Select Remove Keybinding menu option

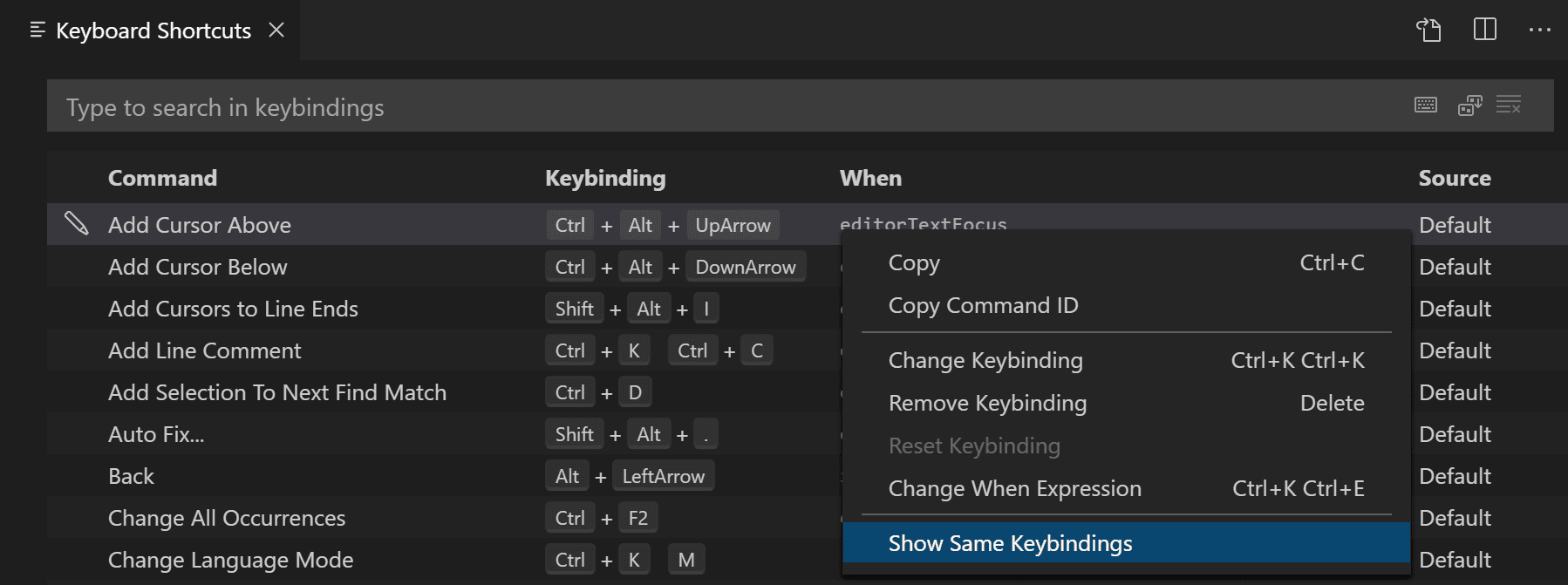point(987,404)
